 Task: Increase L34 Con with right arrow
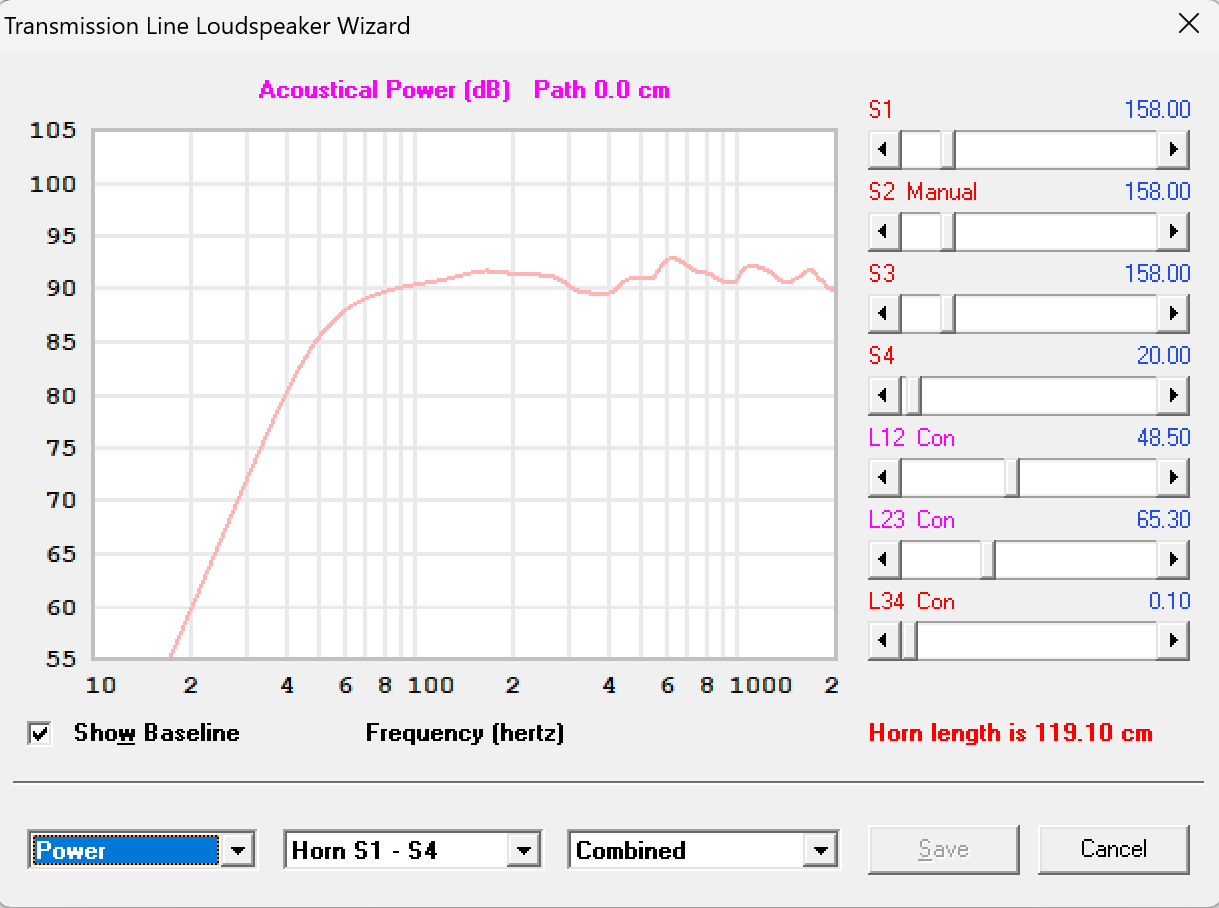click(1174, 641)
